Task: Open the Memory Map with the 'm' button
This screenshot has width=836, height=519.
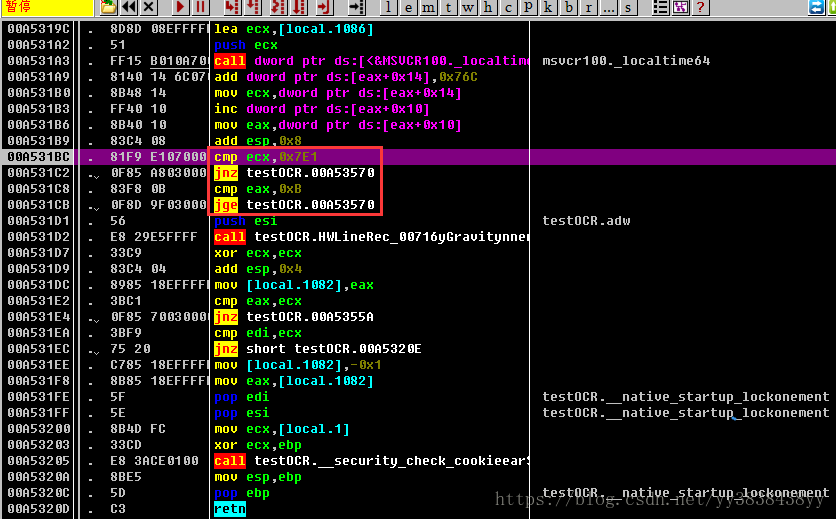Action: 428,7
